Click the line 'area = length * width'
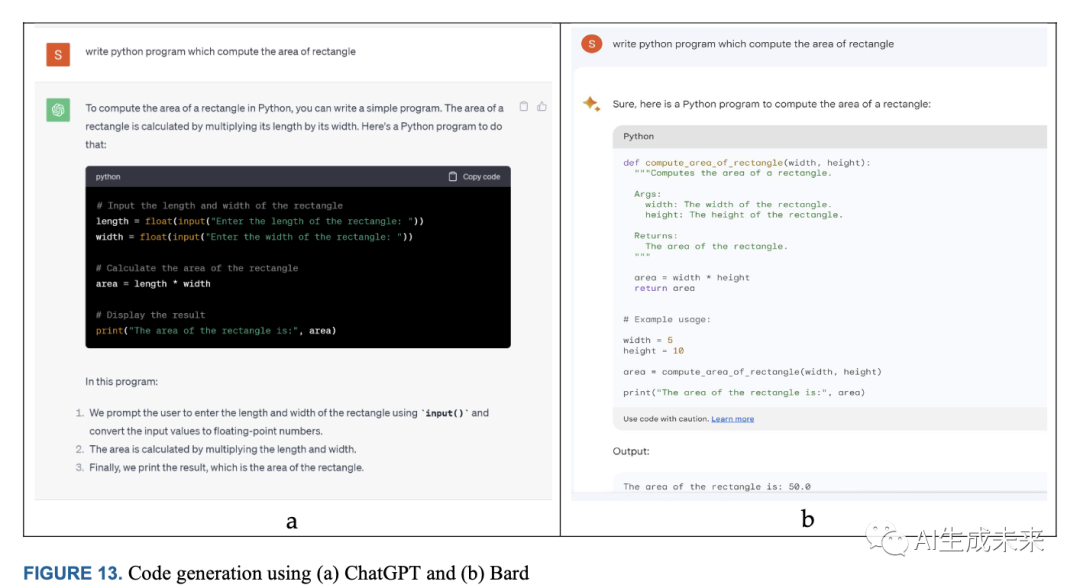1080x588 pixels. [x=153, y=284]
